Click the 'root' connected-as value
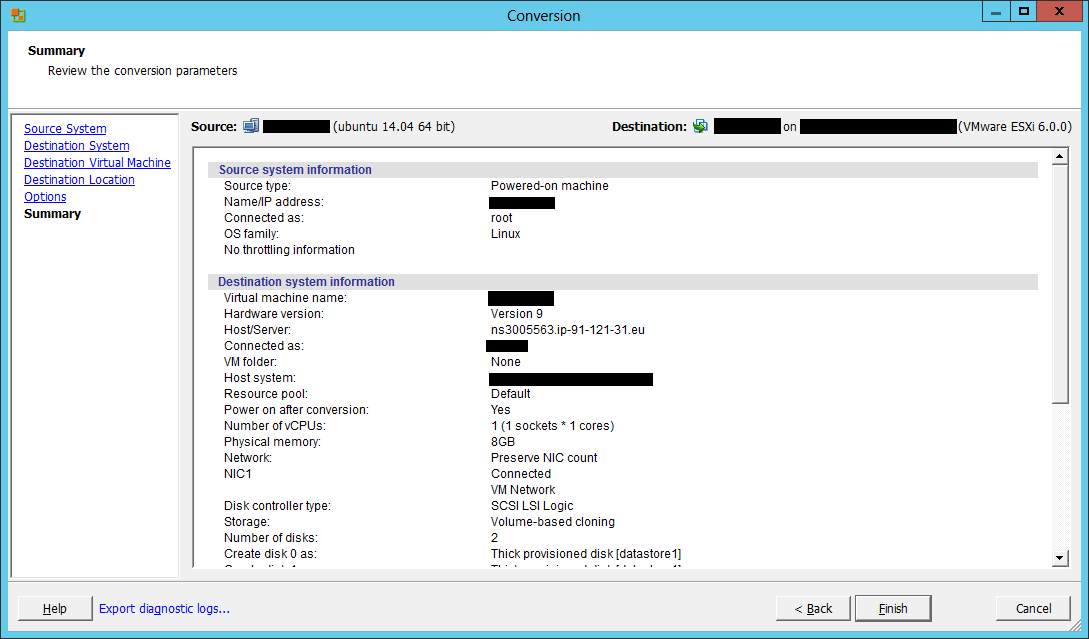This screenshot has height=639, width=1089. click(501, 217)
